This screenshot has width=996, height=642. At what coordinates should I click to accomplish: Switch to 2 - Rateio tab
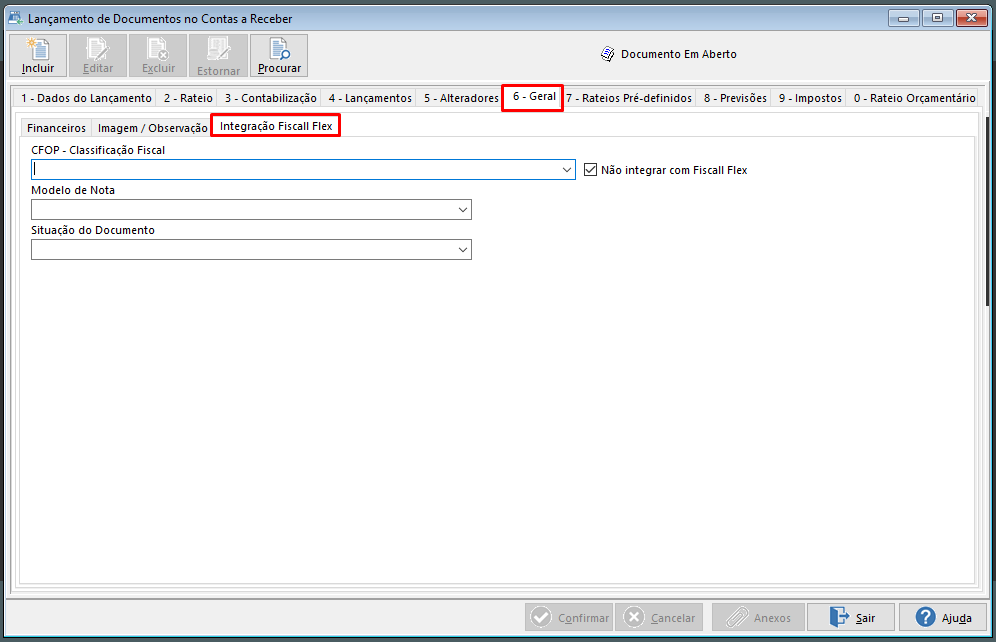pos(188,98)
